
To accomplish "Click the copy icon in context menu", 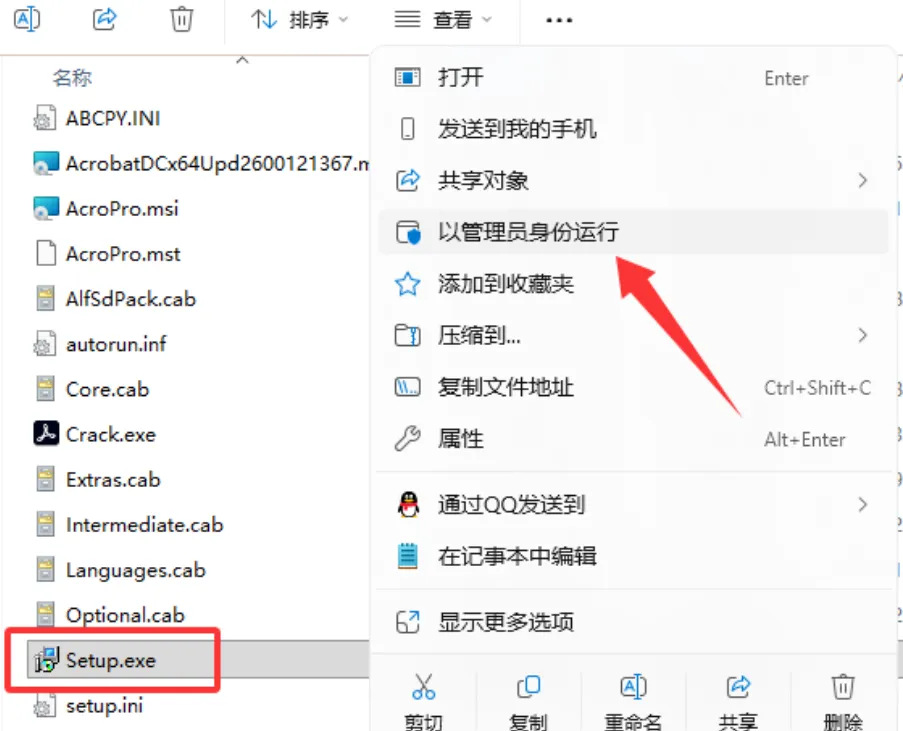I will tap(528, 687).
